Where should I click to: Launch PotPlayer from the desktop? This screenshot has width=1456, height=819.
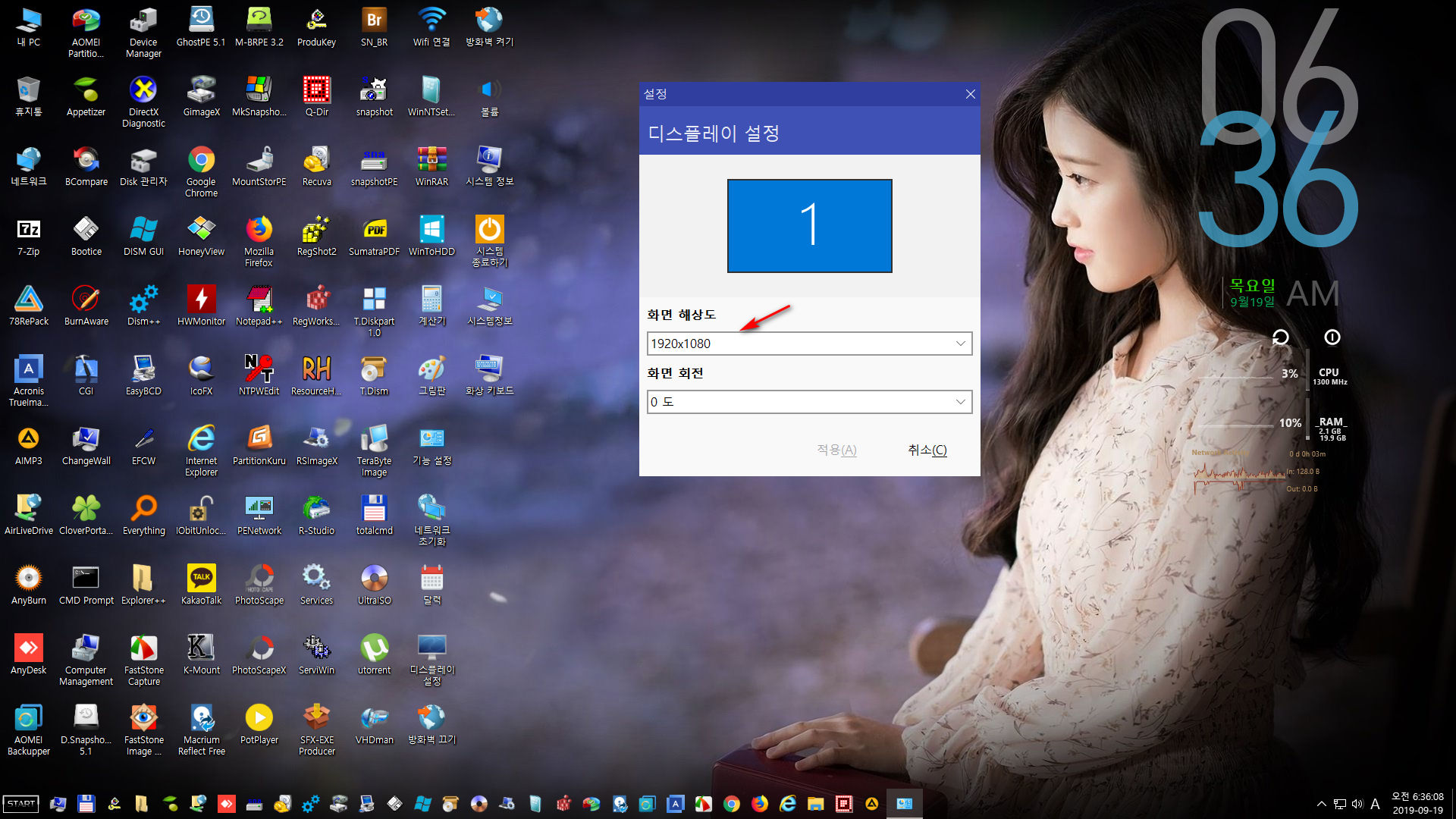coord(259,724)
